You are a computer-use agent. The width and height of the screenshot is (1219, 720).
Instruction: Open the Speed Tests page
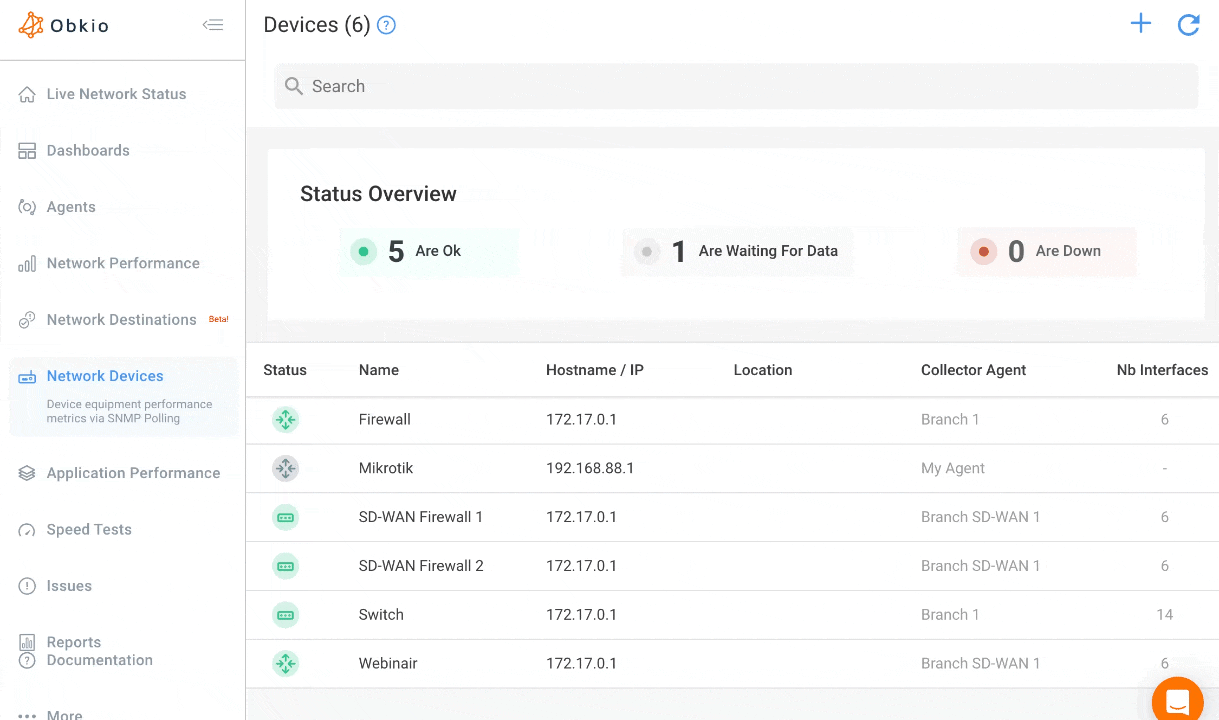tap(89, 530)
